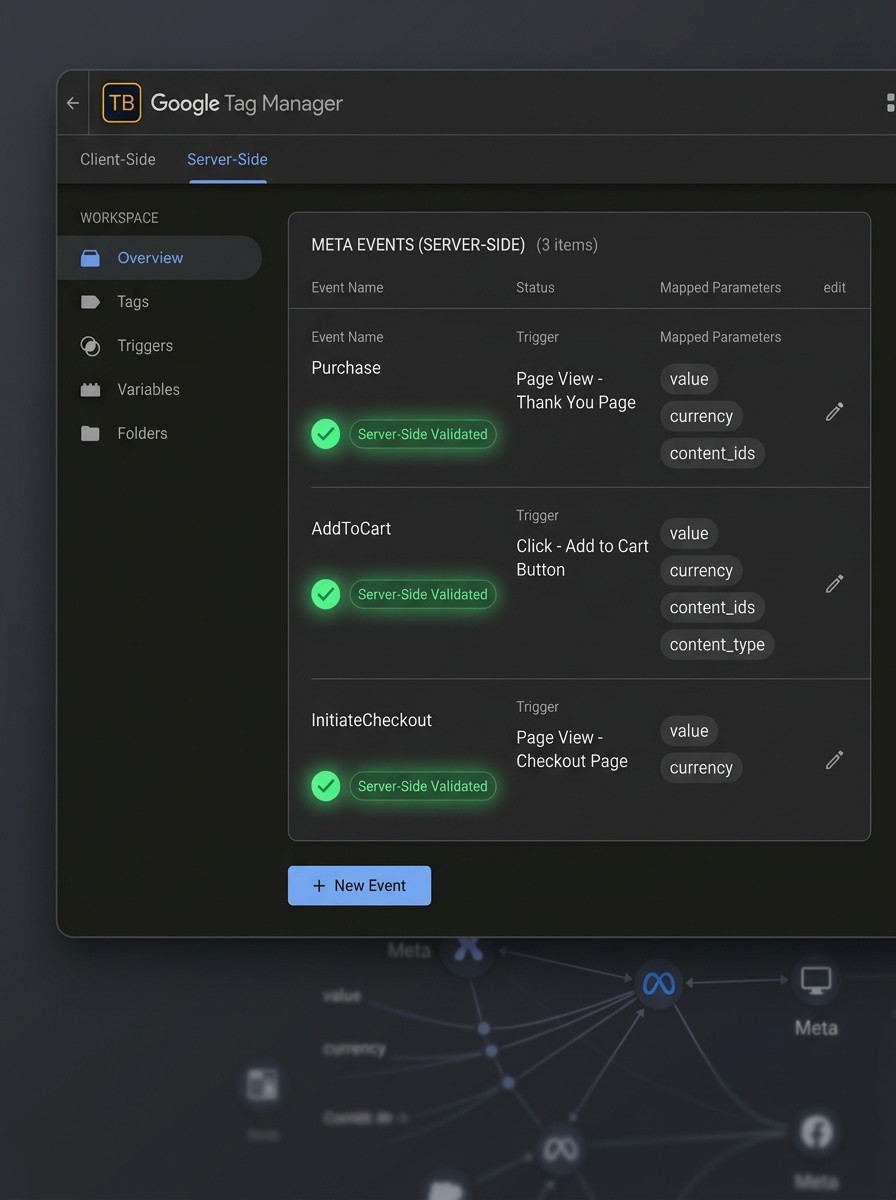Click the Google Tag Manager title

247,103
